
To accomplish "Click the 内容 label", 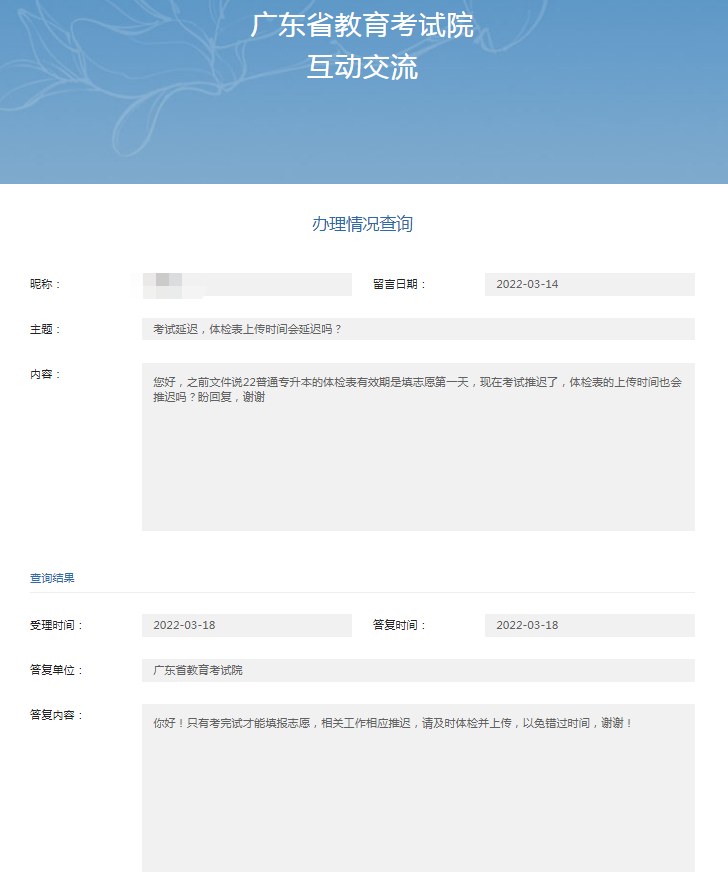I will click(x=45, y=374).
